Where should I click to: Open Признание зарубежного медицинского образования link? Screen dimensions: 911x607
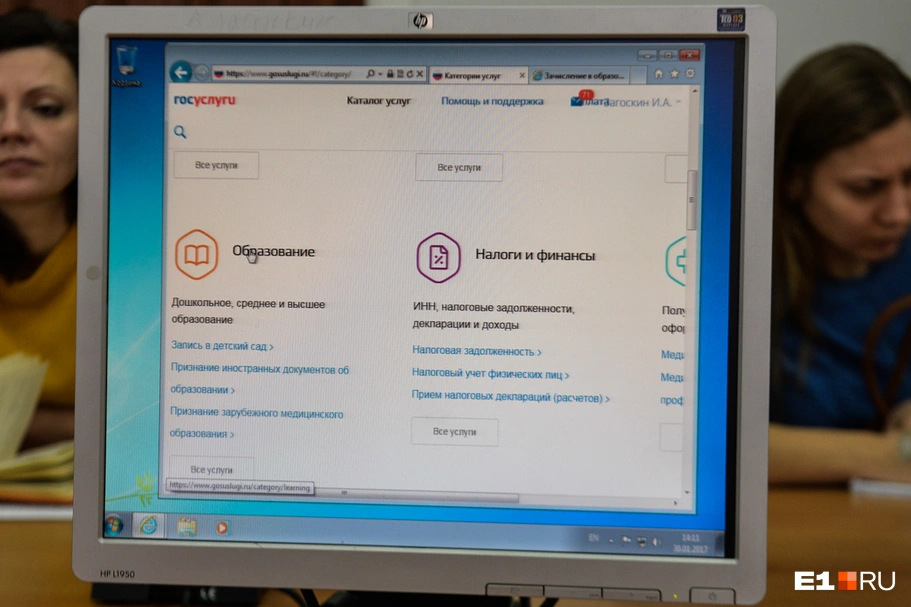[256, 423]
